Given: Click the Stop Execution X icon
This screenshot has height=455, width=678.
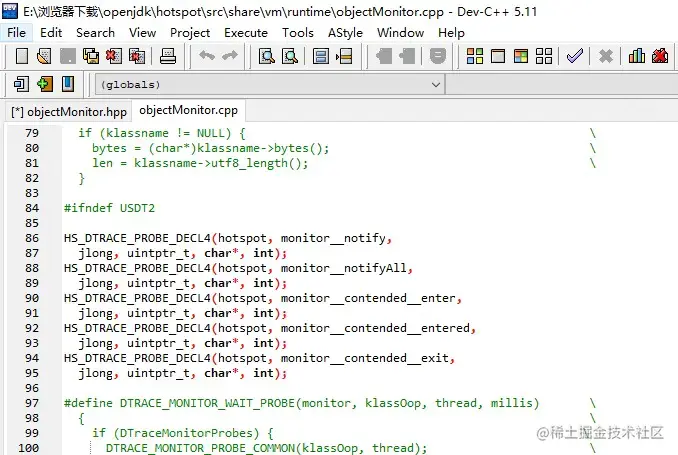Looking at the screenshot, I should (606, 56).
